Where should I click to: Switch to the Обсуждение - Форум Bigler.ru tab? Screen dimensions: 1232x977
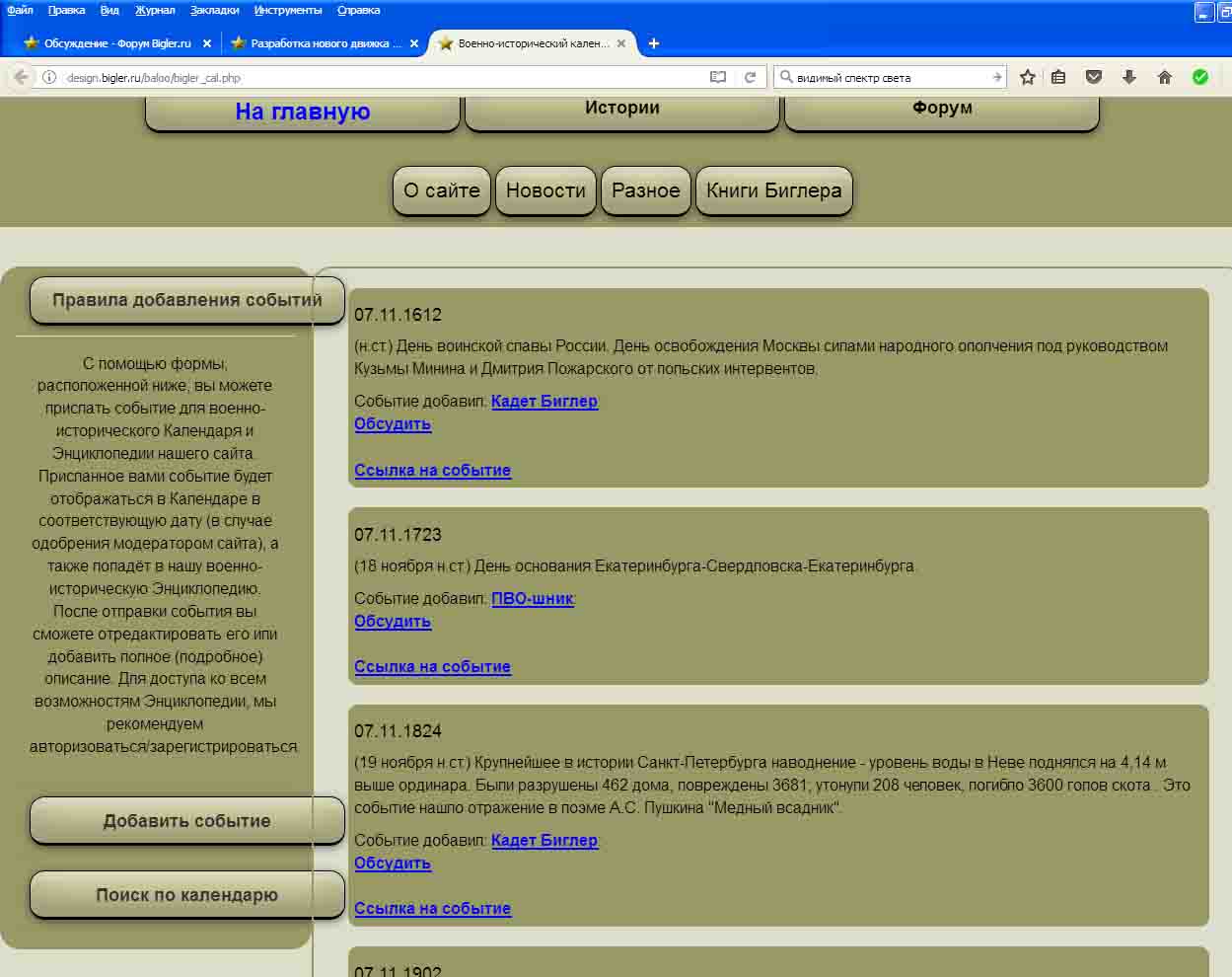[116, 43]
